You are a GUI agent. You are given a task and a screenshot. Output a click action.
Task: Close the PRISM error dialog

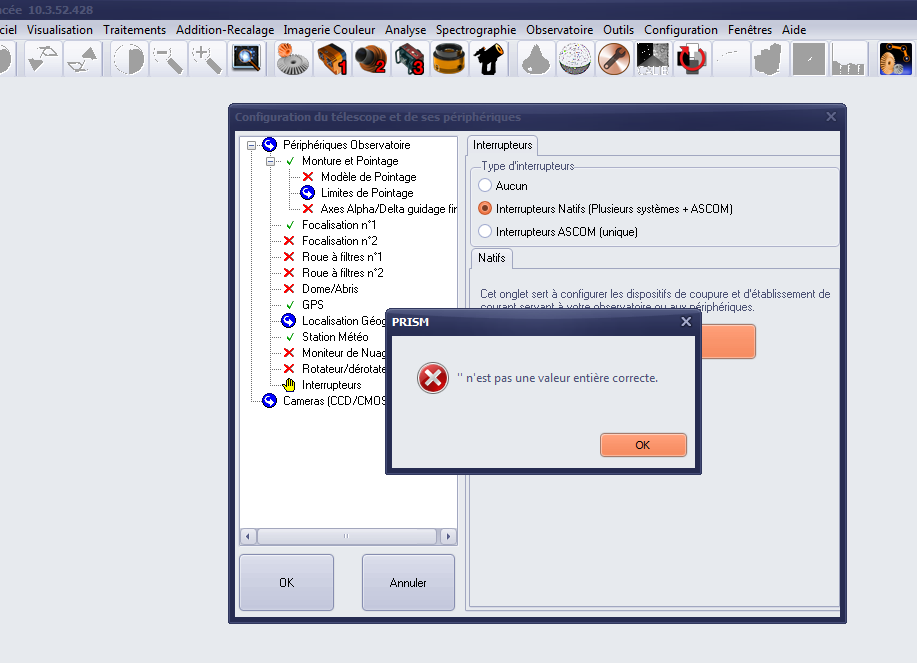(686, 322)
